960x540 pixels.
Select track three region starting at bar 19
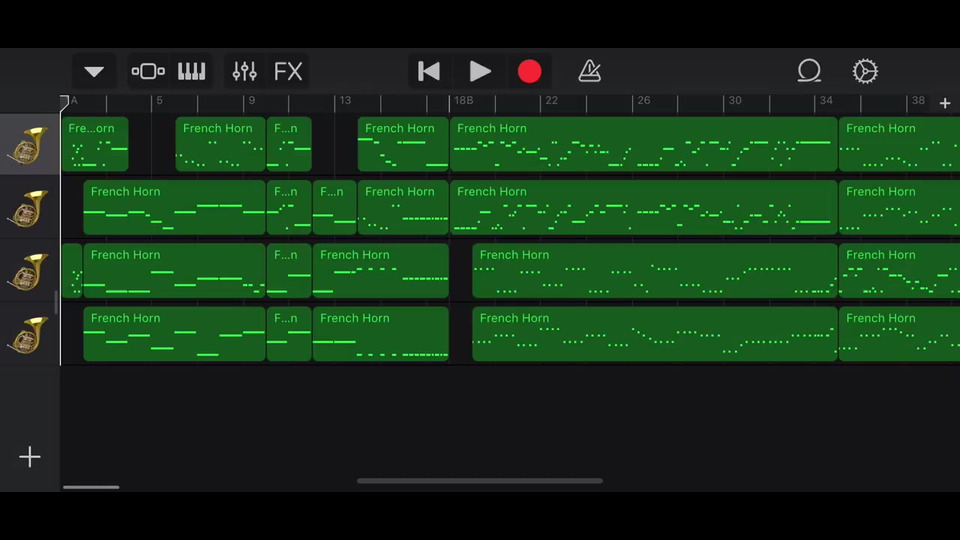point(654,271)
